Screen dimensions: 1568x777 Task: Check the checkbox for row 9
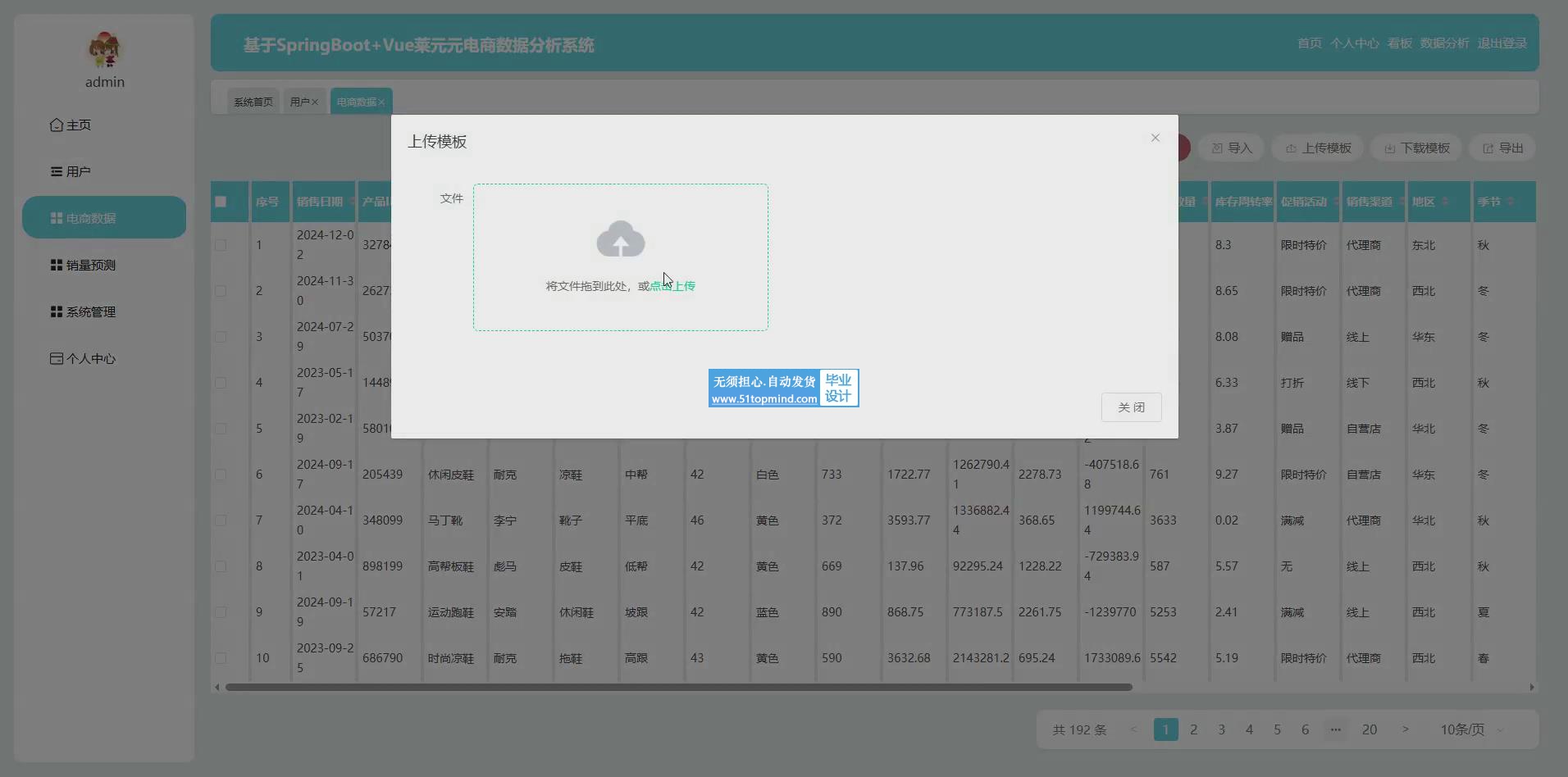tap(221, 612)
